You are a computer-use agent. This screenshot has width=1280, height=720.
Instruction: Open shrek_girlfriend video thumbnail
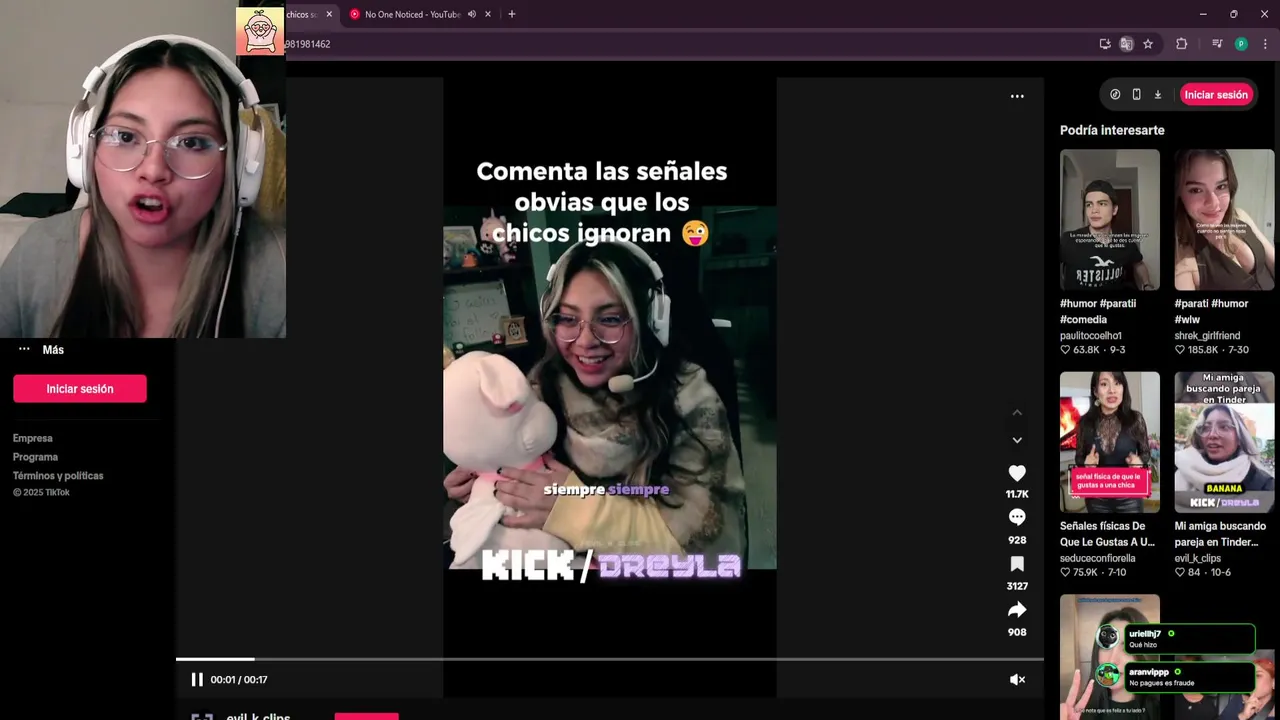(x=1224, y=220)
